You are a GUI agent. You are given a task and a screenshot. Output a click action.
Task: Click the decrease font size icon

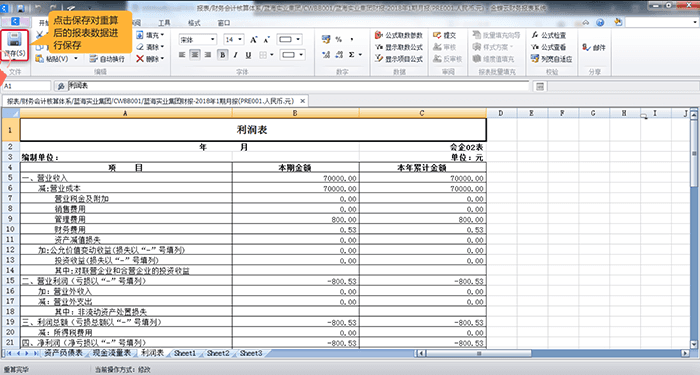267,40
